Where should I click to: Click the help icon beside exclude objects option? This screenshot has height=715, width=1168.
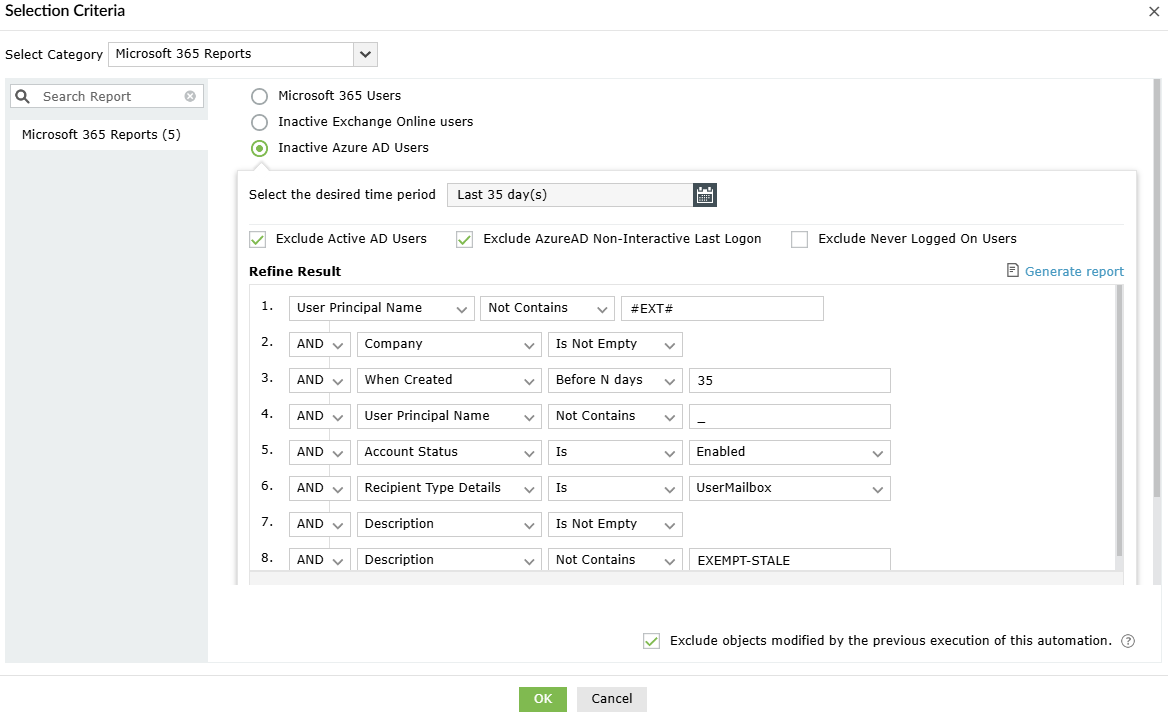click(x=1128, y=641)
